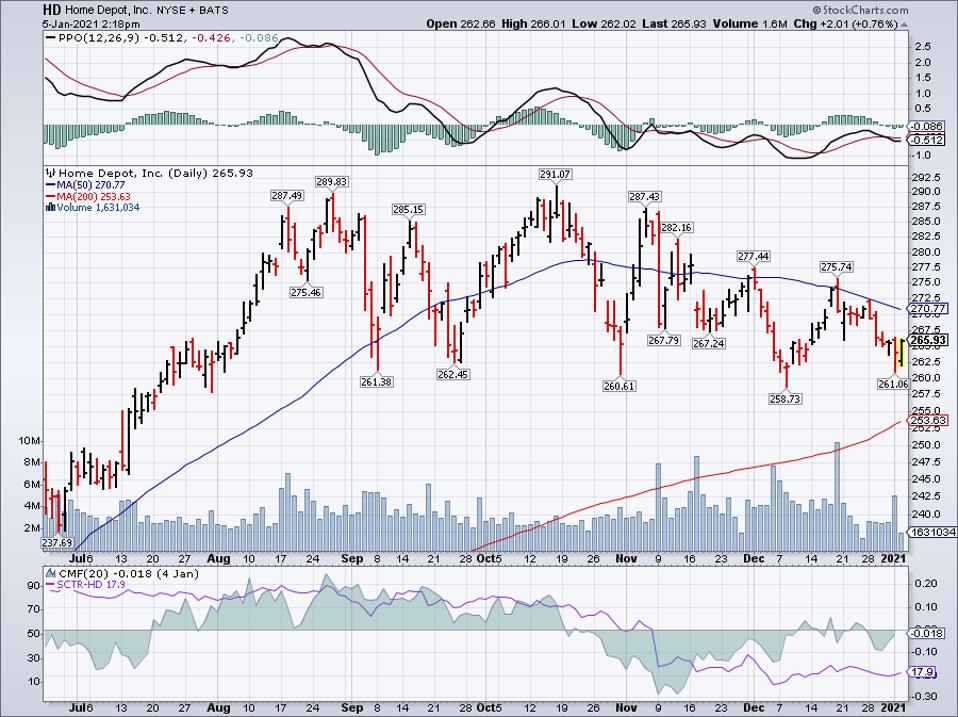Image resolution: width=958 pixels, height=717 pixels.
Task: Click the blue MA(50) line marker in the legend
Action: coord(51,185)
